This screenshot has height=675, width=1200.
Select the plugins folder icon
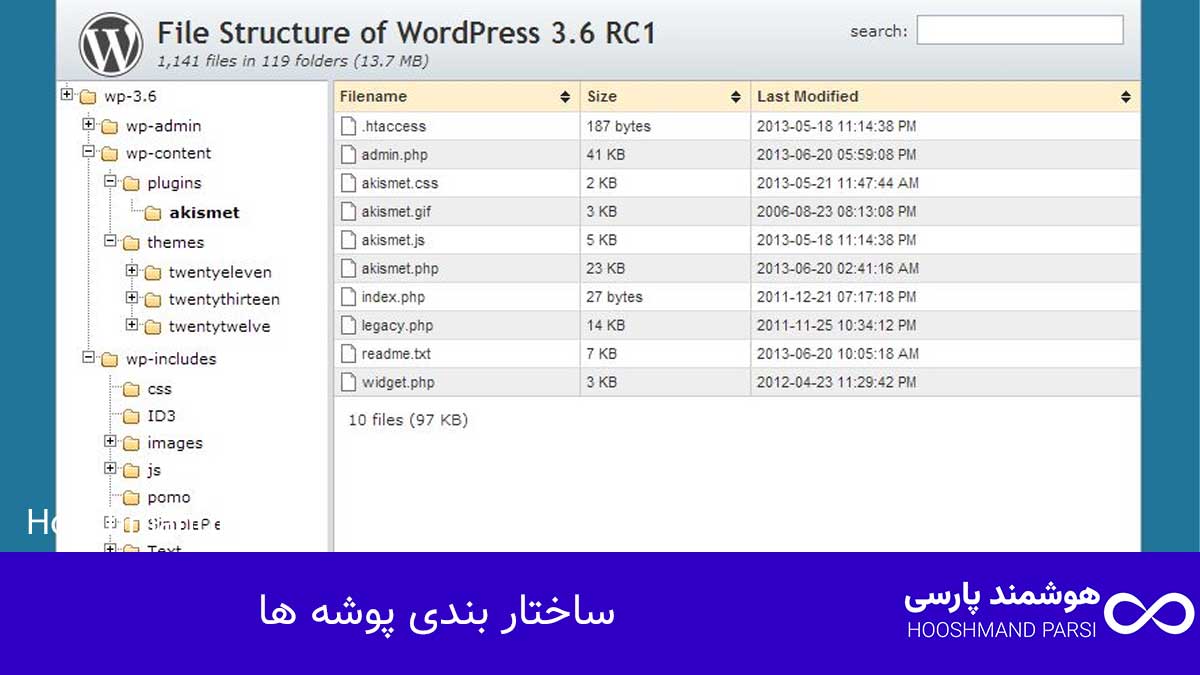(x=131, y=184)
